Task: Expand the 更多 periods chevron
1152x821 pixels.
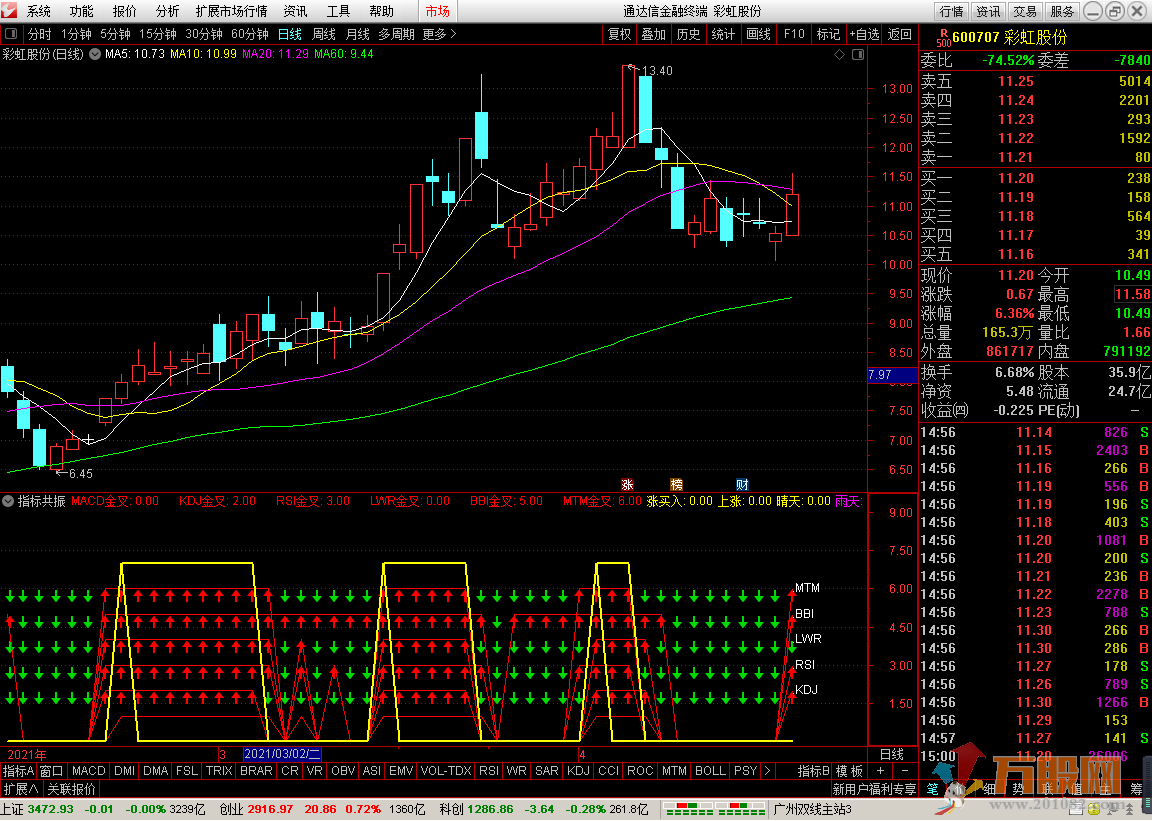Action: click(x=453, y=34)
